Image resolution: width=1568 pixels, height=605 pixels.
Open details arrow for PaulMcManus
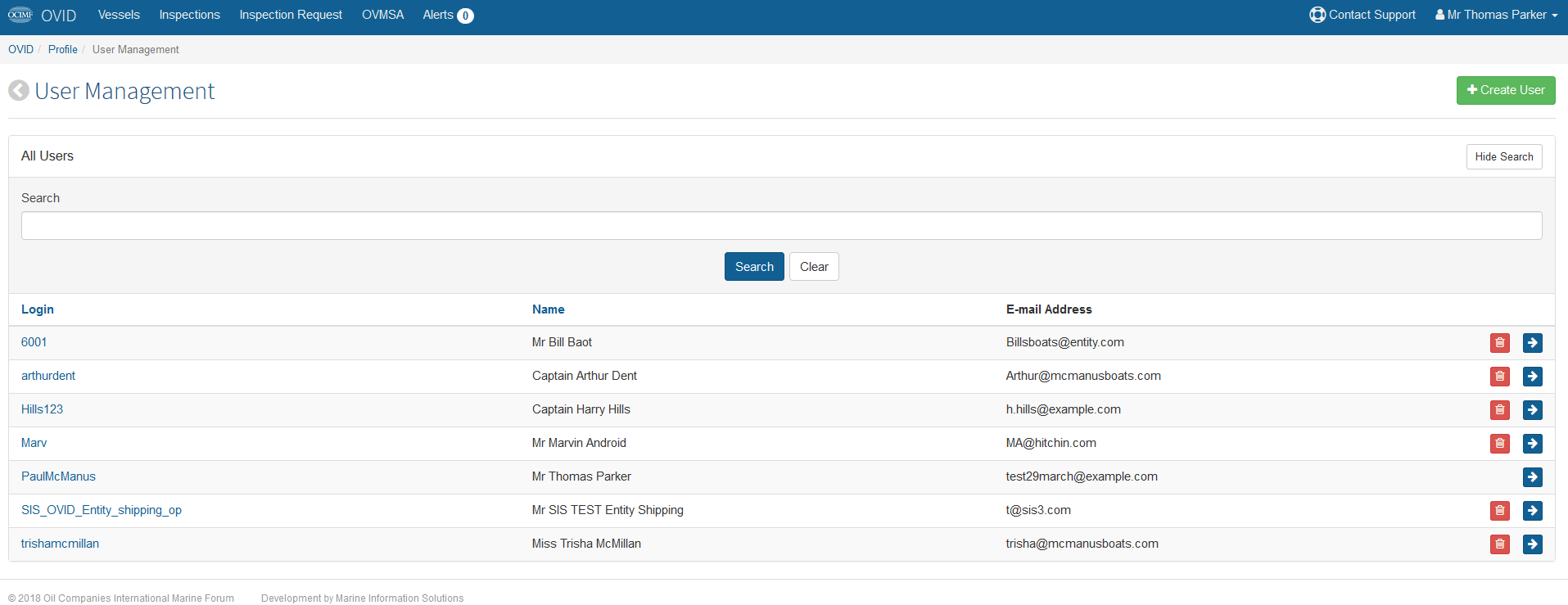click(x=1532, y=477)
